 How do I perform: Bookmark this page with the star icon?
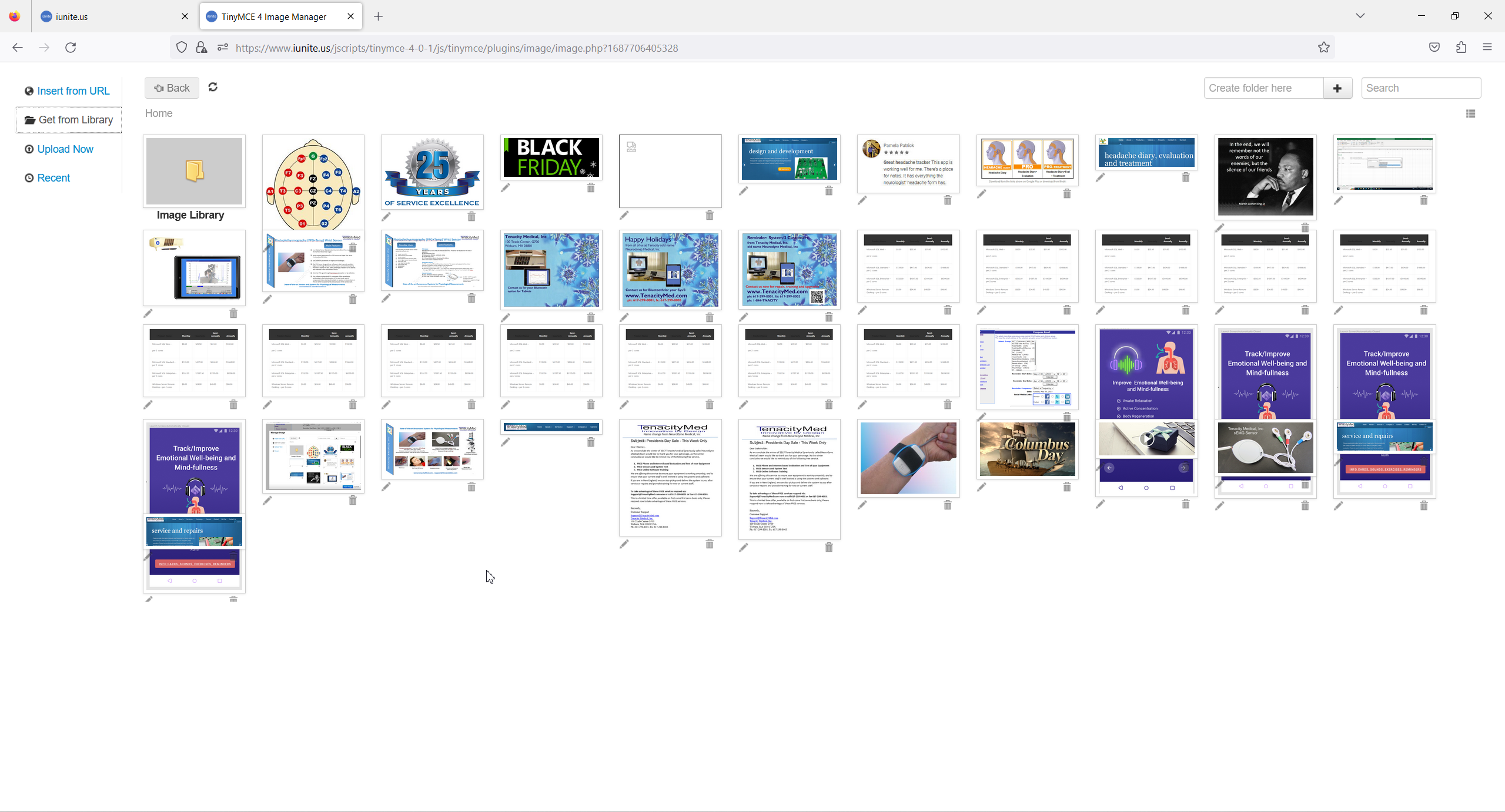[x=1323, y=48]
